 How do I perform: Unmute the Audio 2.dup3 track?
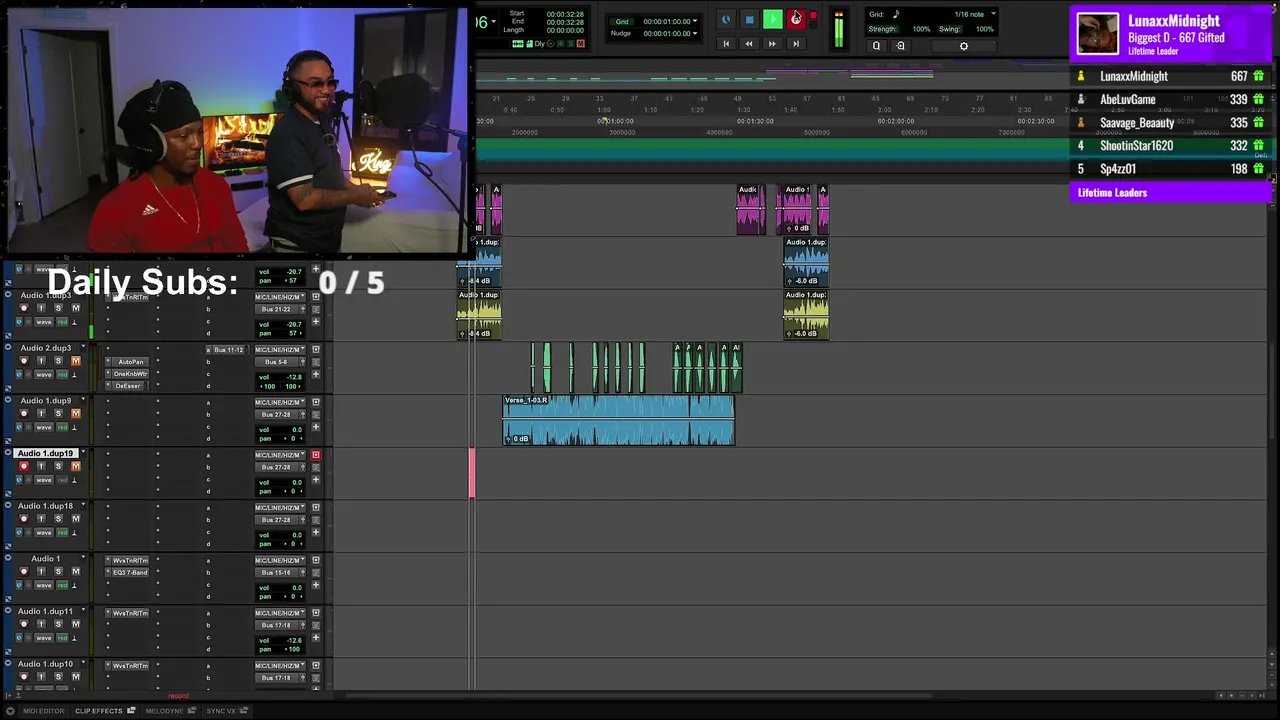coord(75,361)
